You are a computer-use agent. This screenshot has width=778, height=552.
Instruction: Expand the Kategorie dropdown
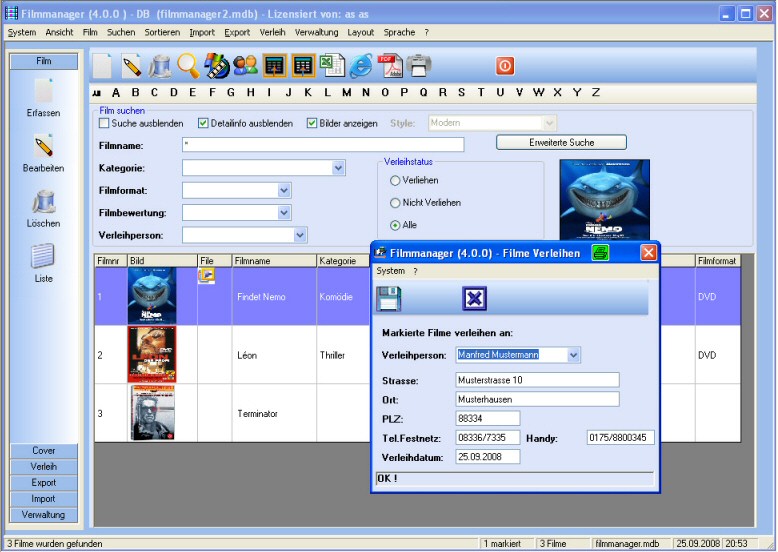[338, 168]
